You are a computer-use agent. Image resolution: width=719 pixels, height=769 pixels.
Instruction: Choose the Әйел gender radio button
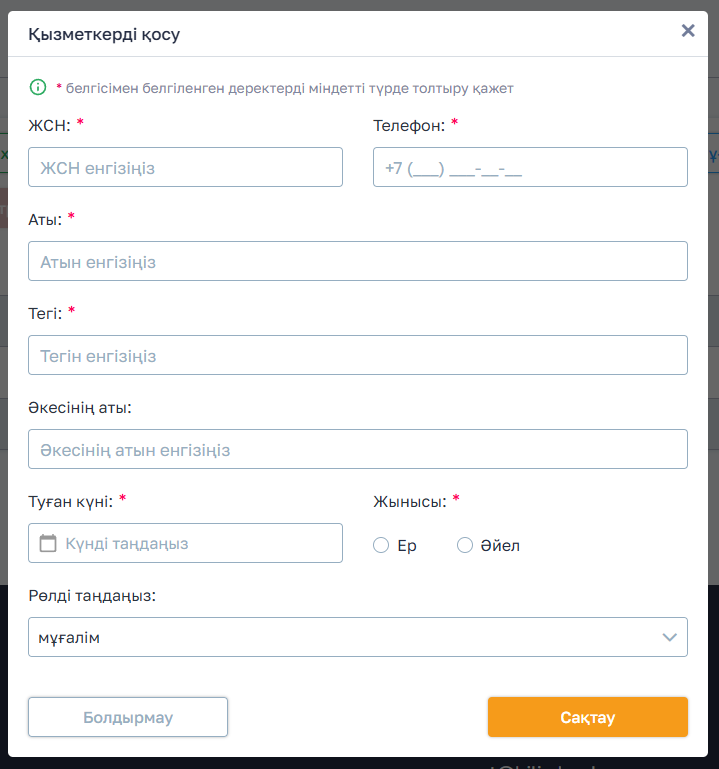pos(464,545)
